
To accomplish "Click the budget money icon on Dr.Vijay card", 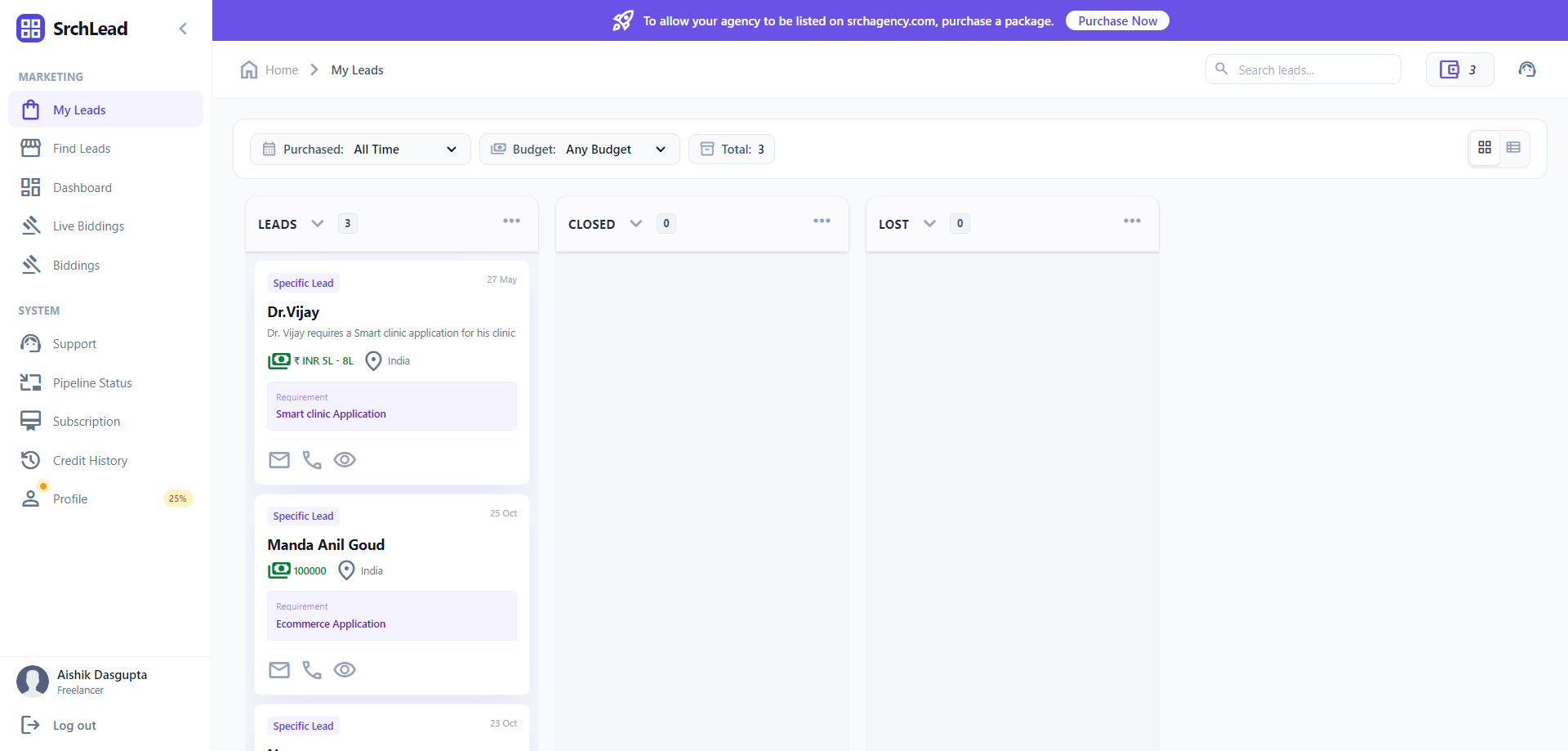I will coord(279,360).
